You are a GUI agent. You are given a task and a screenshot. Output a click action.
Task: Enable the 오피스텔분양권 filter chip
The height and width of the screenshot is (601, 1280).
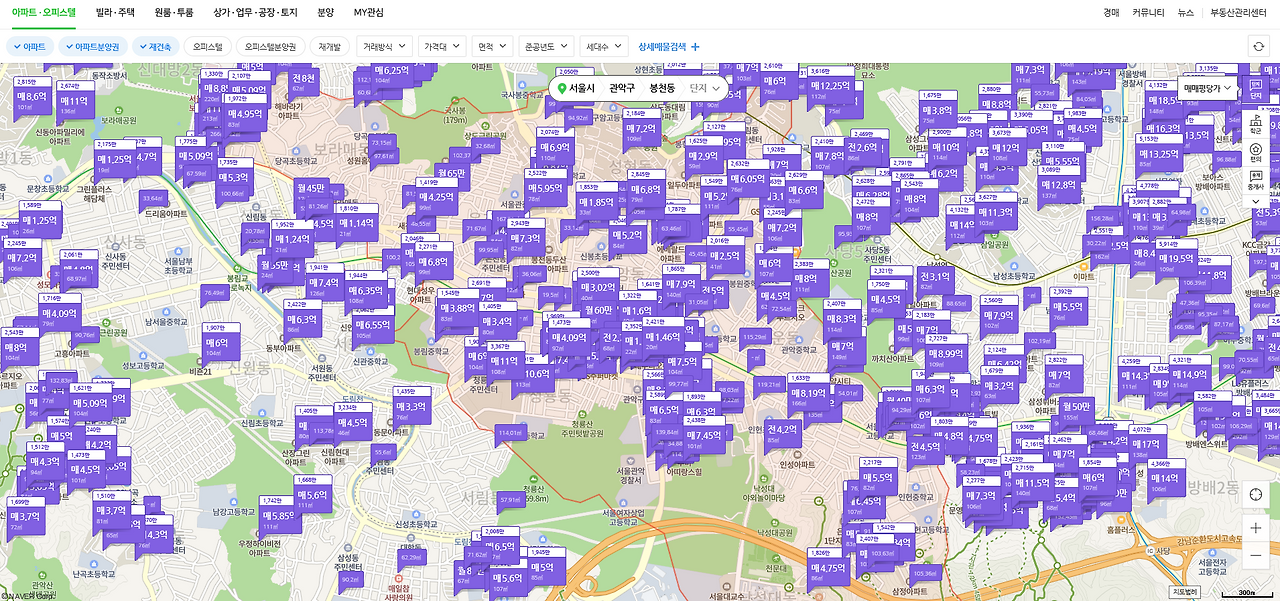[x=270, y=46]
